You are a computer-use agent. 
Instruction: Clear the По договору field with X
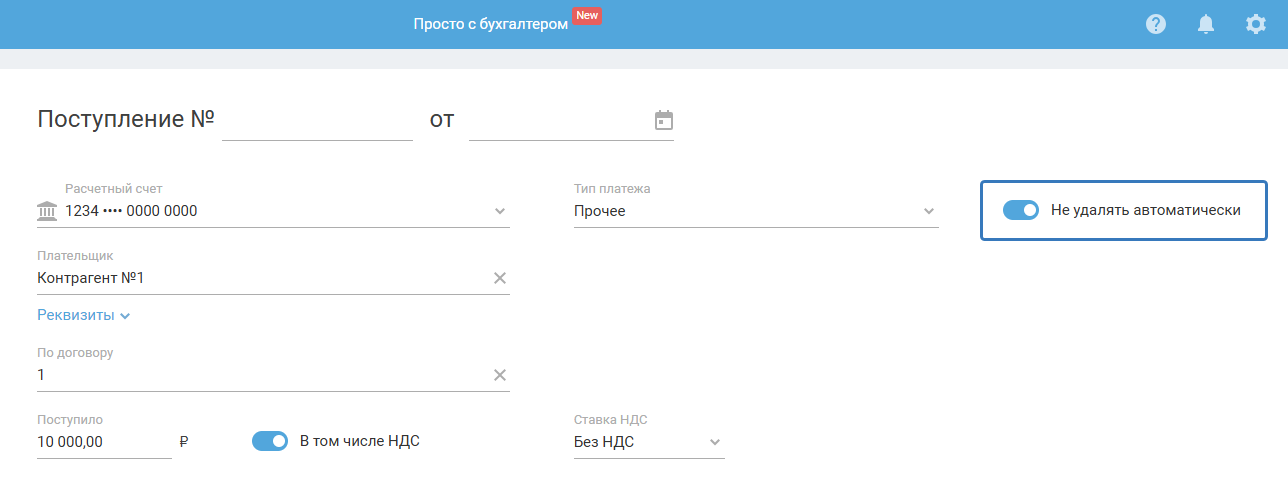pyautogui.click(x=500, y=375)
